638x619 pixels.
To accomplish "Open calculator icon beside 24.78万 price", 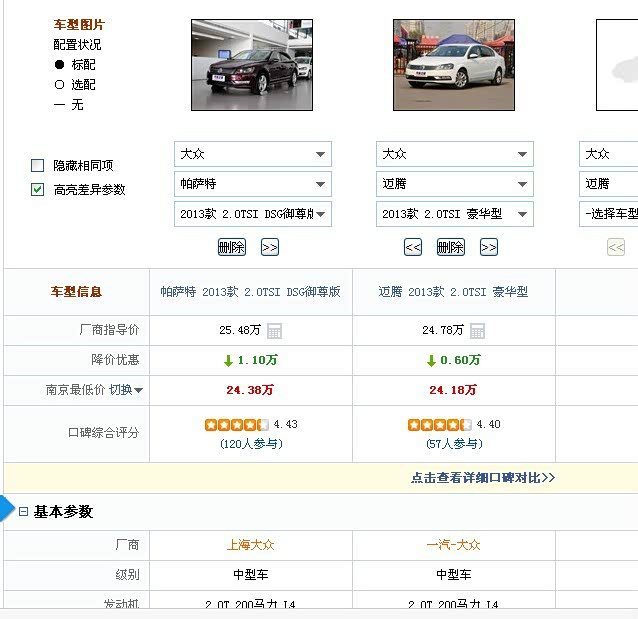I will [x=477, y=330].
